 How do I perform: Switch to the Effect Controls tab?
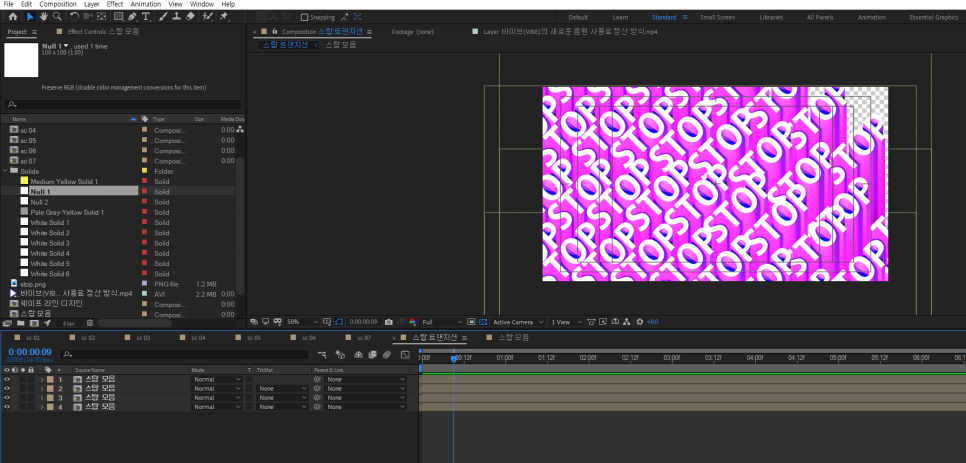pos(104,31)
